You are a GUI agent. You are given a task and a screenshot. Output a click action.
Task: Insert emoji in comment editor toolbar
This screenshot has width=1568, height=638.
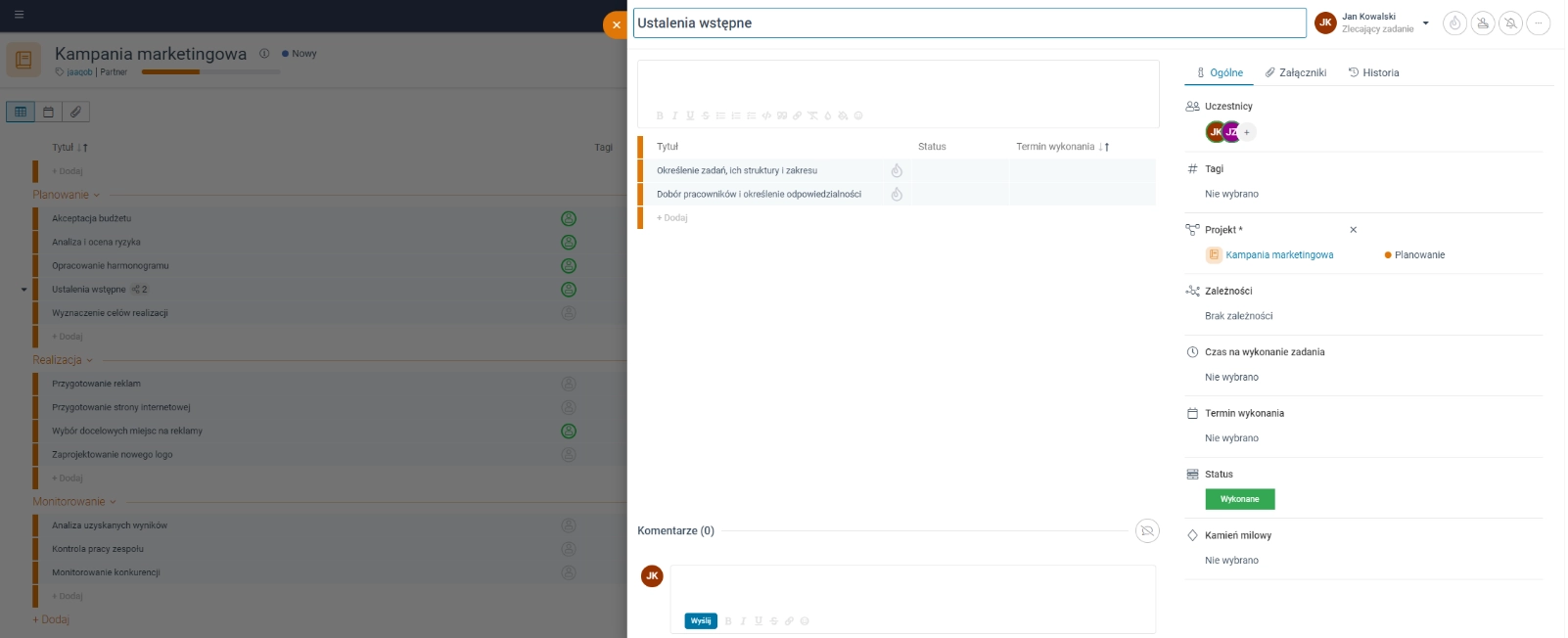805,620
